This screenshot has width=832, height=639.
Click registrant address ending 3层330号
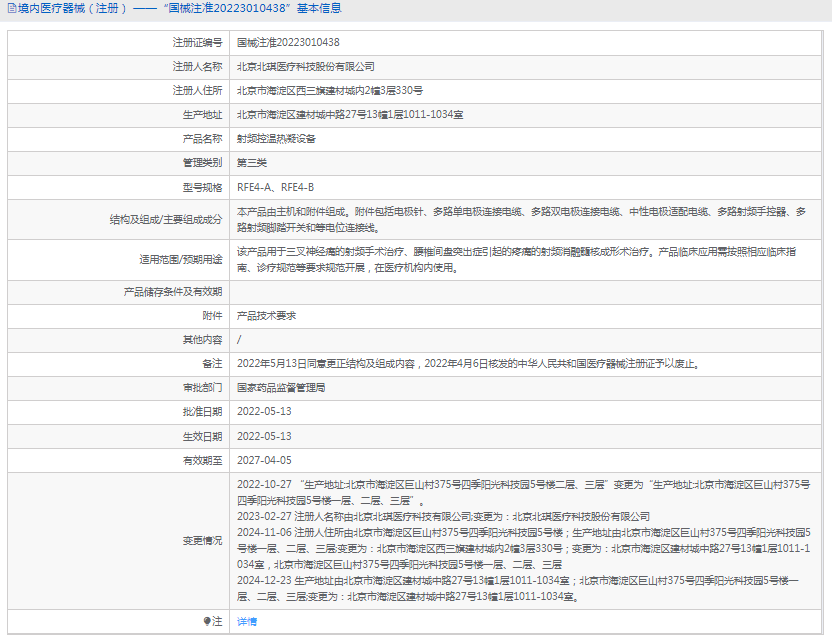pos(330,91)
